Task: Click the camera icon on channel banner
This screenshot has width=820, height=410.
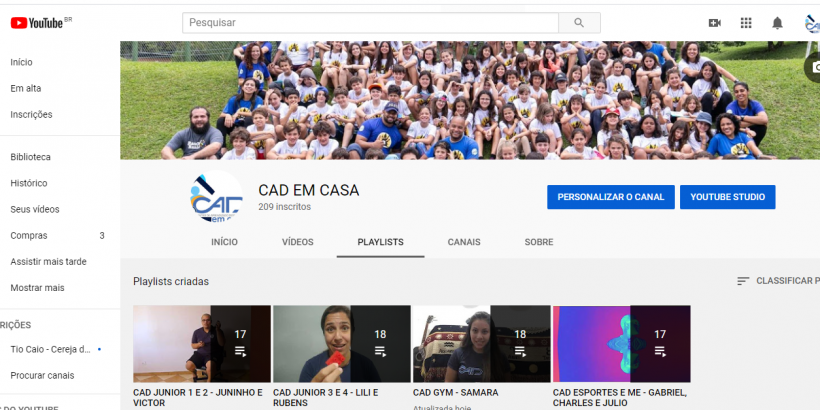Action: 813,66
